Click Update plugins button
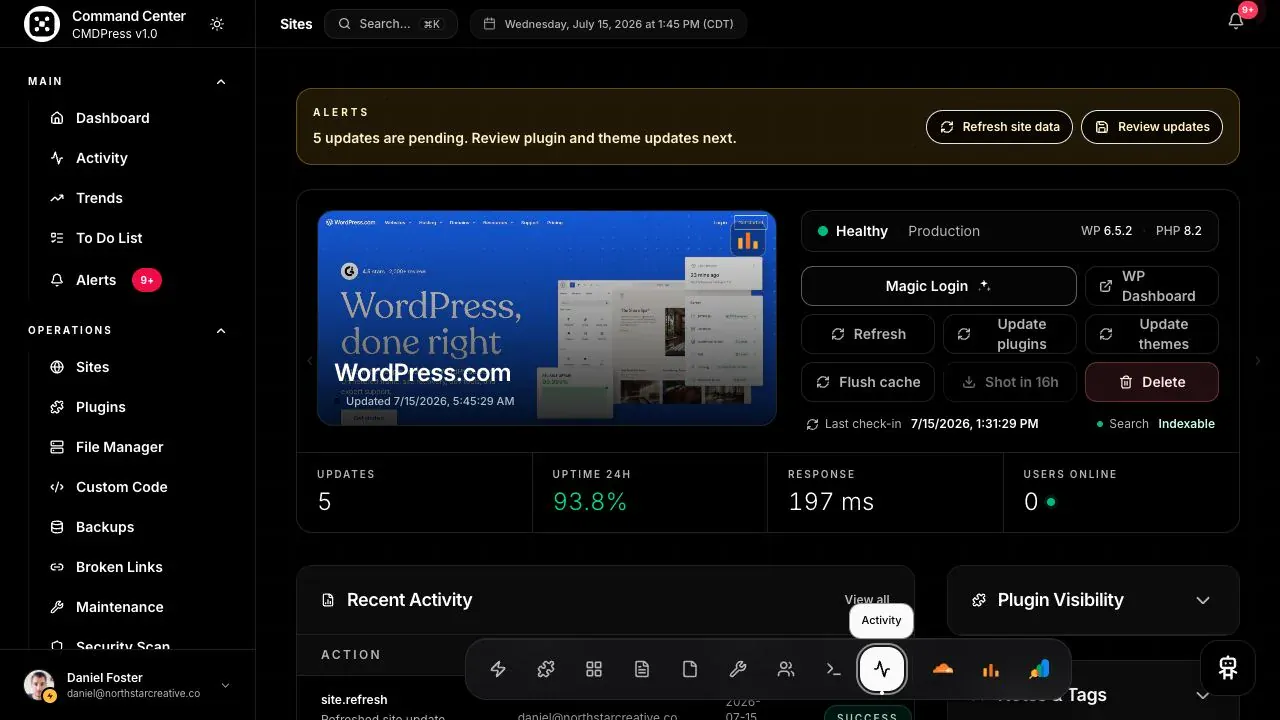 [x=1010, y=334]
